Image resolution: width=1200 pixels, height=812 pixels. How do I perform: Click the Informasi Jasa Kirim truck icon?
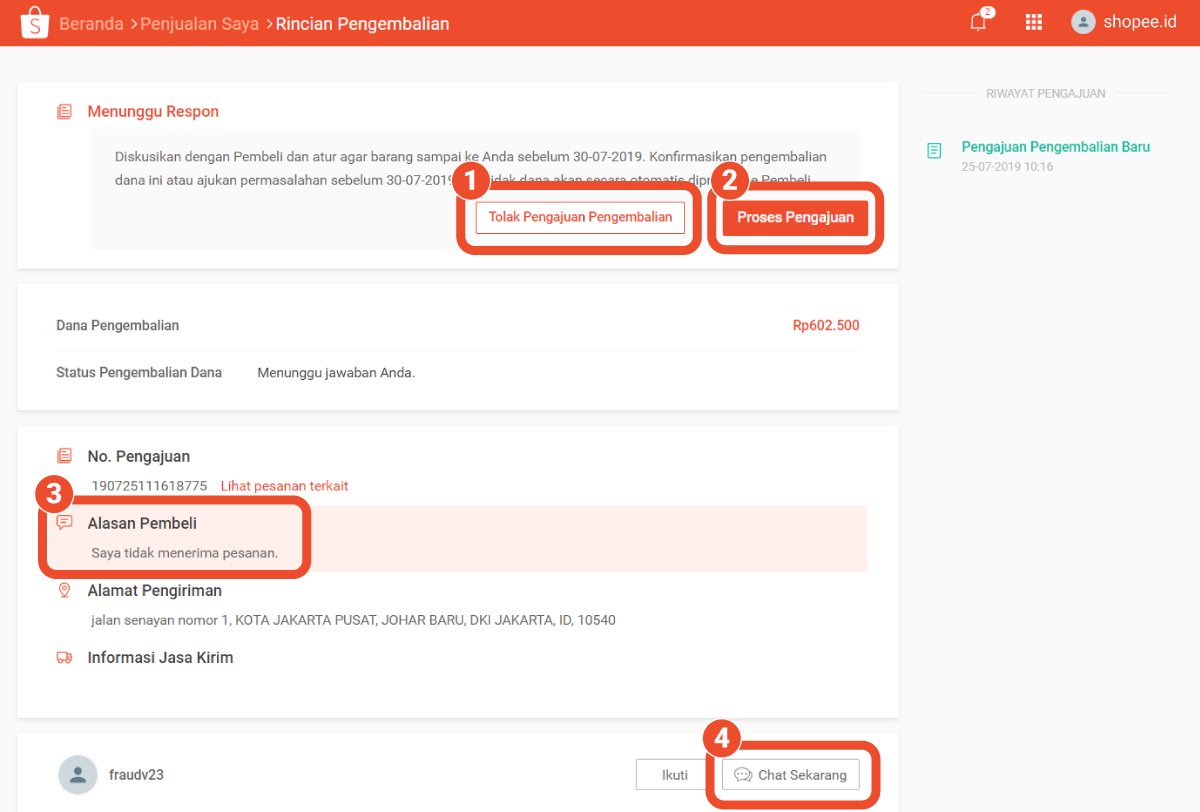pyautogui.click(x=65, y=658)
